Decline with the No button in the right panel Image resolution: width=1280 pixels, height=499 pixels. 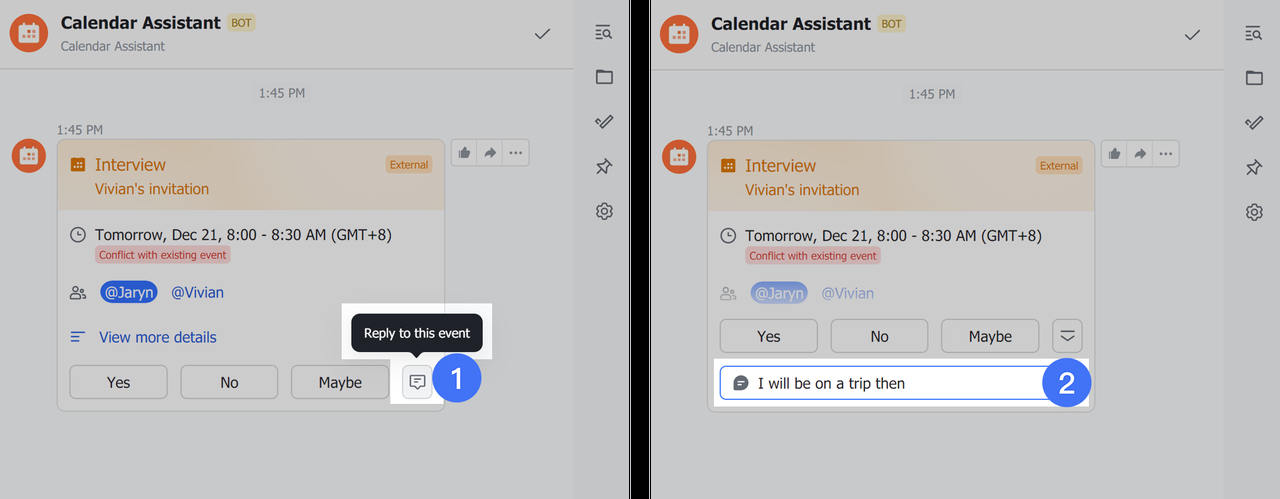click(879, 336)
